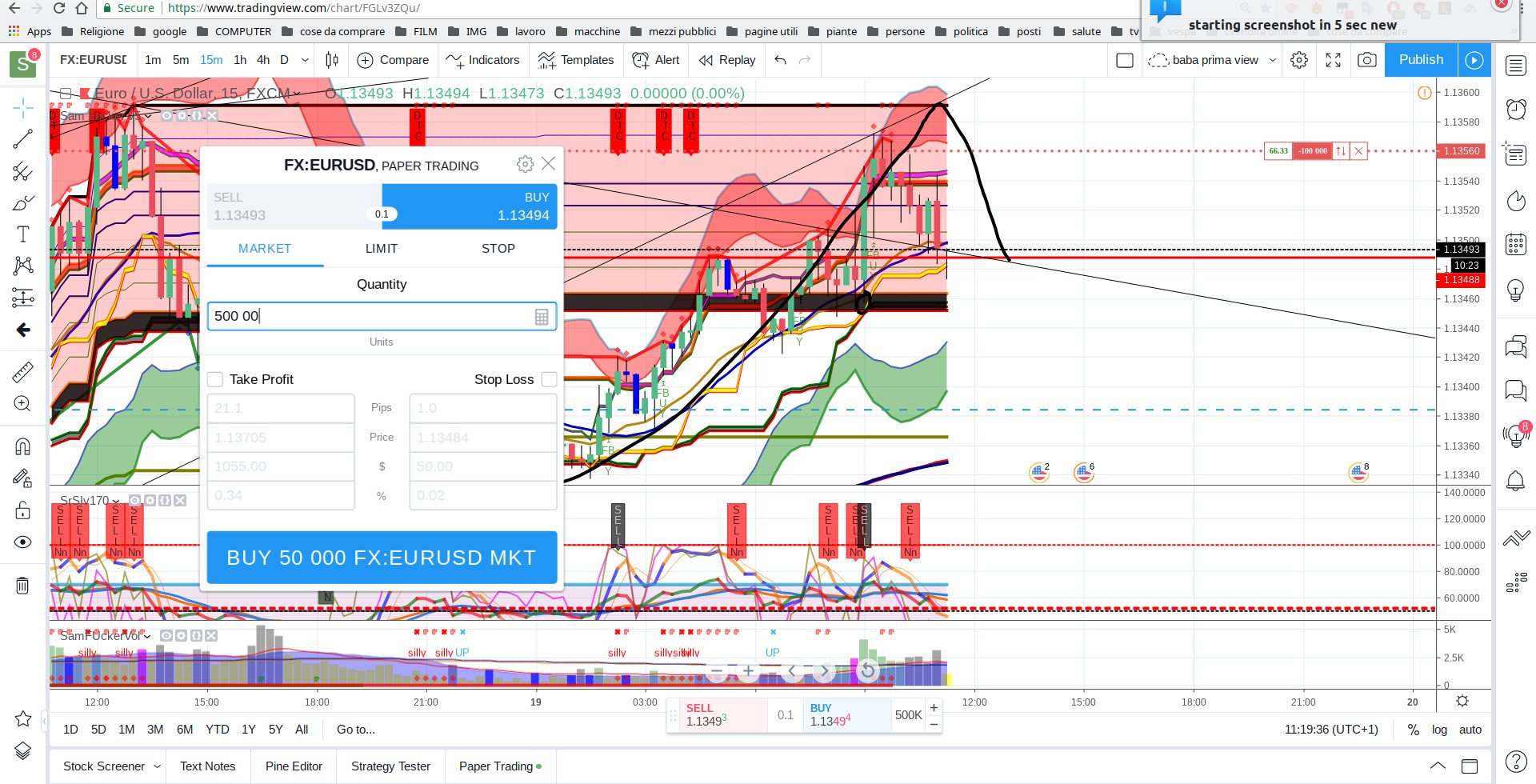Select the crosshair cursor tool

[22, 107]
